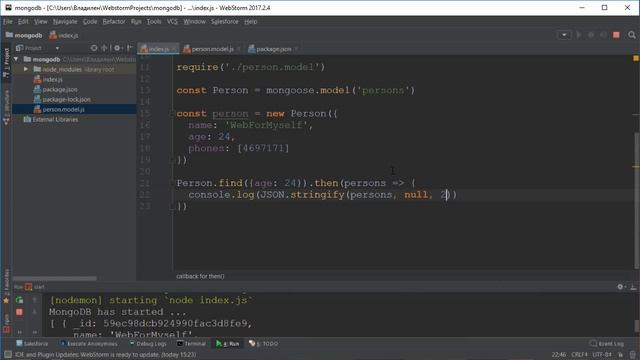Image resolution: width=640 pixels, height=360 pixels.
Task: Click Search Everywhere magnifier icon
Action: coord(632,35)
